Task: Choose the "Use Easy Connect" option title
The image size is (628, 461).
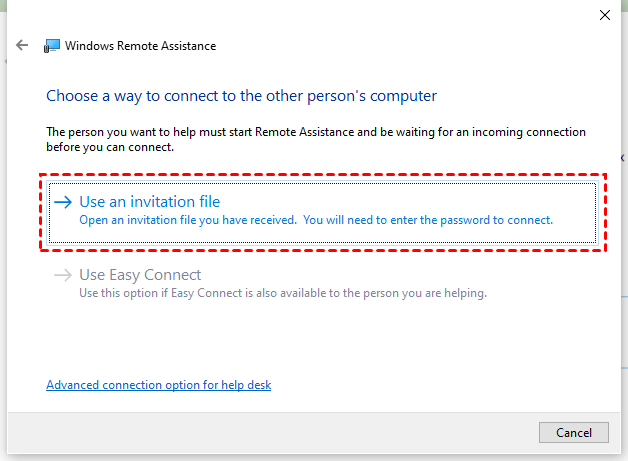Action: [140, 275]
